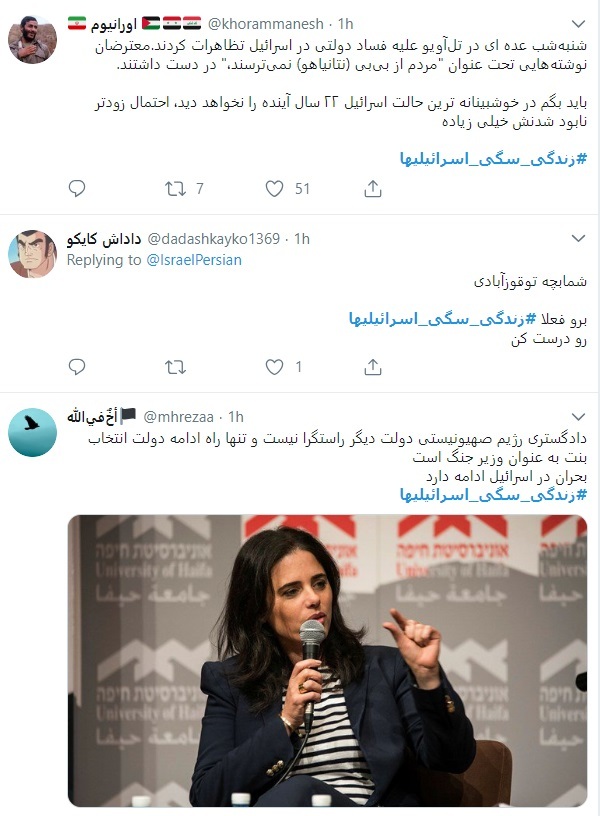Visit the @dadashkayko1369 profile handle

click(214, 239)
